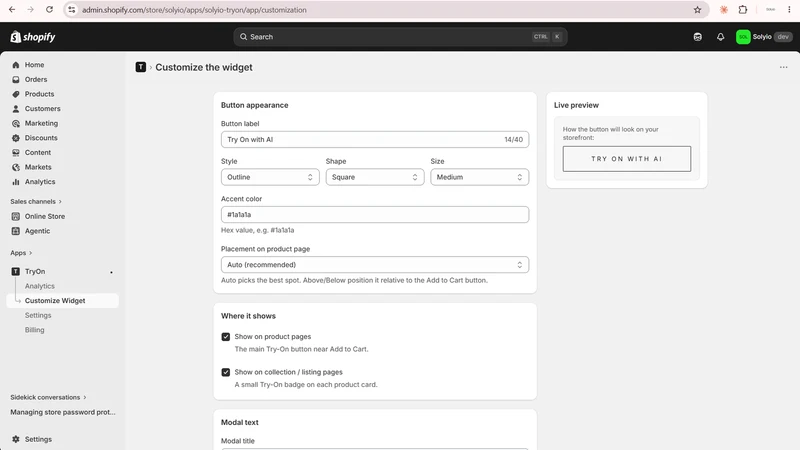Image resolution: width=800 pixels, height=450 pixels.
Task: Open TryOn Billing subpage
Action: (35, 330)
